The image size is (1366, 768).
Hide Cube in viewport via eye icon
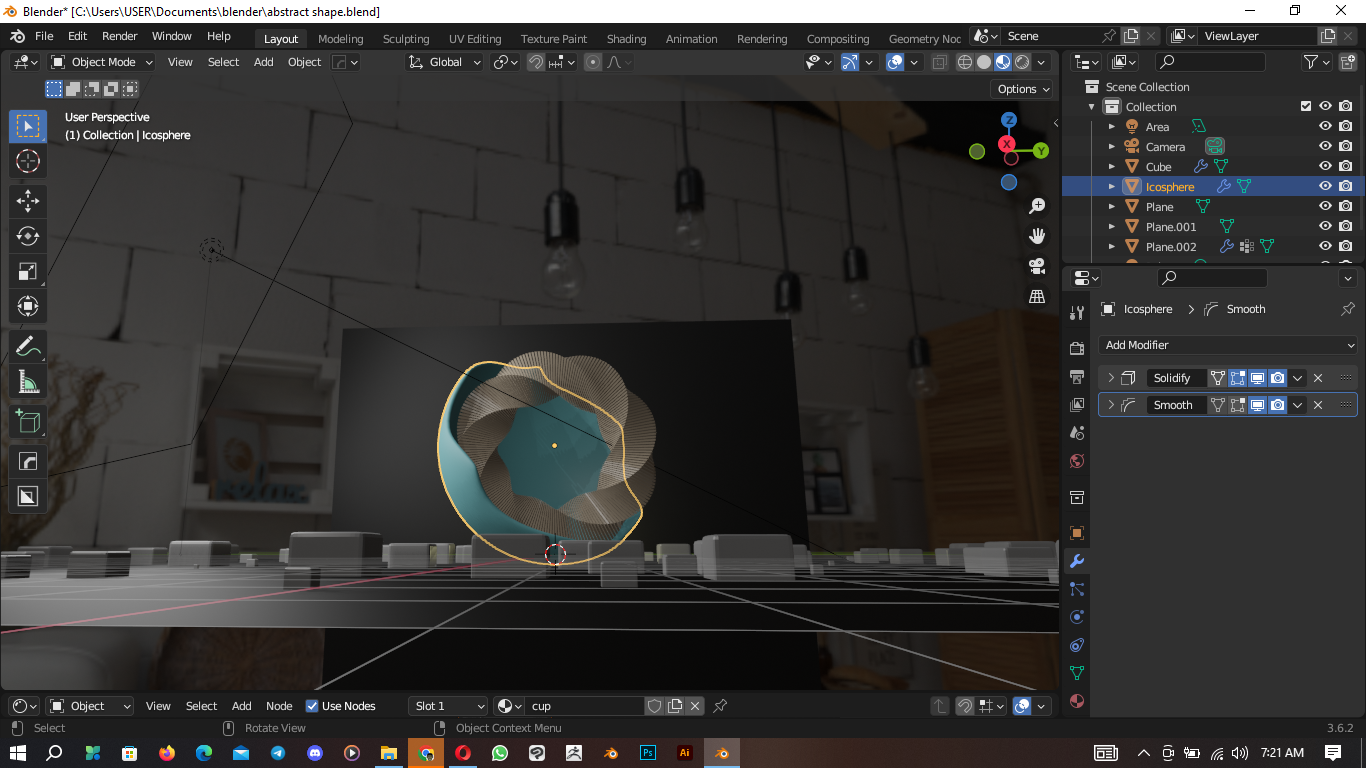[1325, 166]
